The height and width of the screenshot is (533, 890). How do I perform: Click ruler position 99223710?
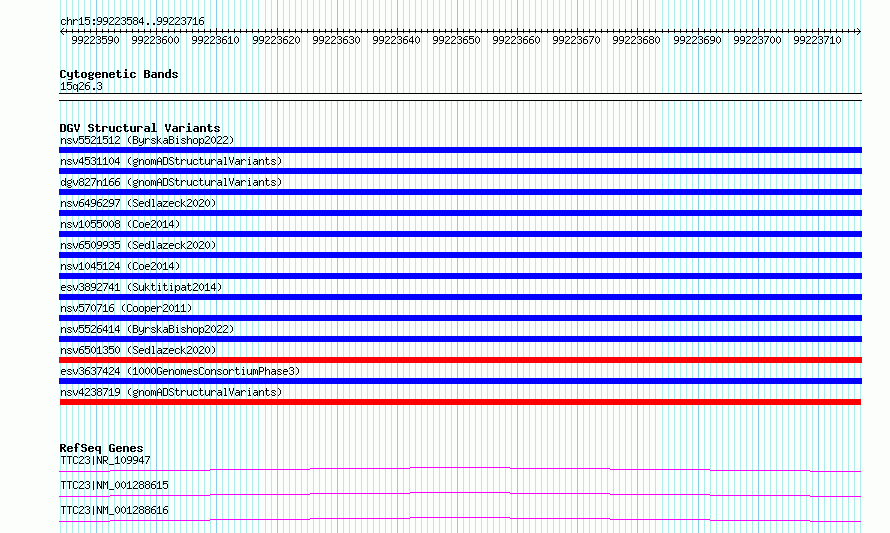click(x=817, y=40)
